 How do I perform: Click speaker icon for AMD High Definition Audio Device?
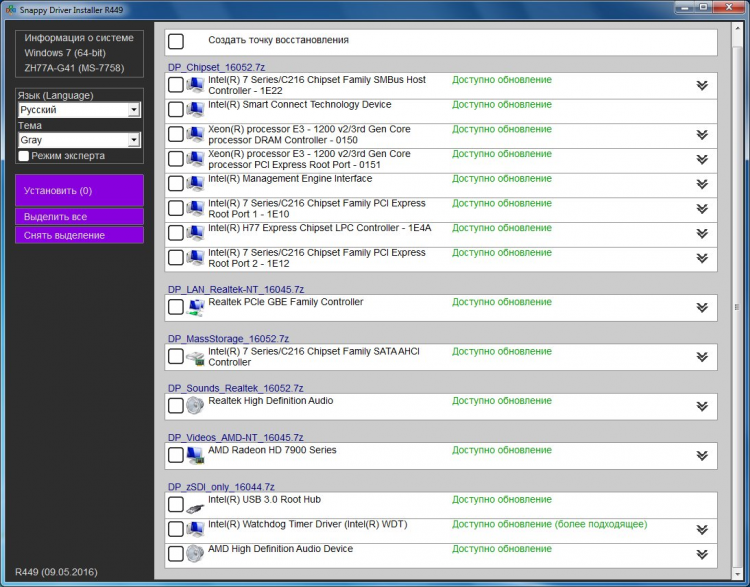195,554
